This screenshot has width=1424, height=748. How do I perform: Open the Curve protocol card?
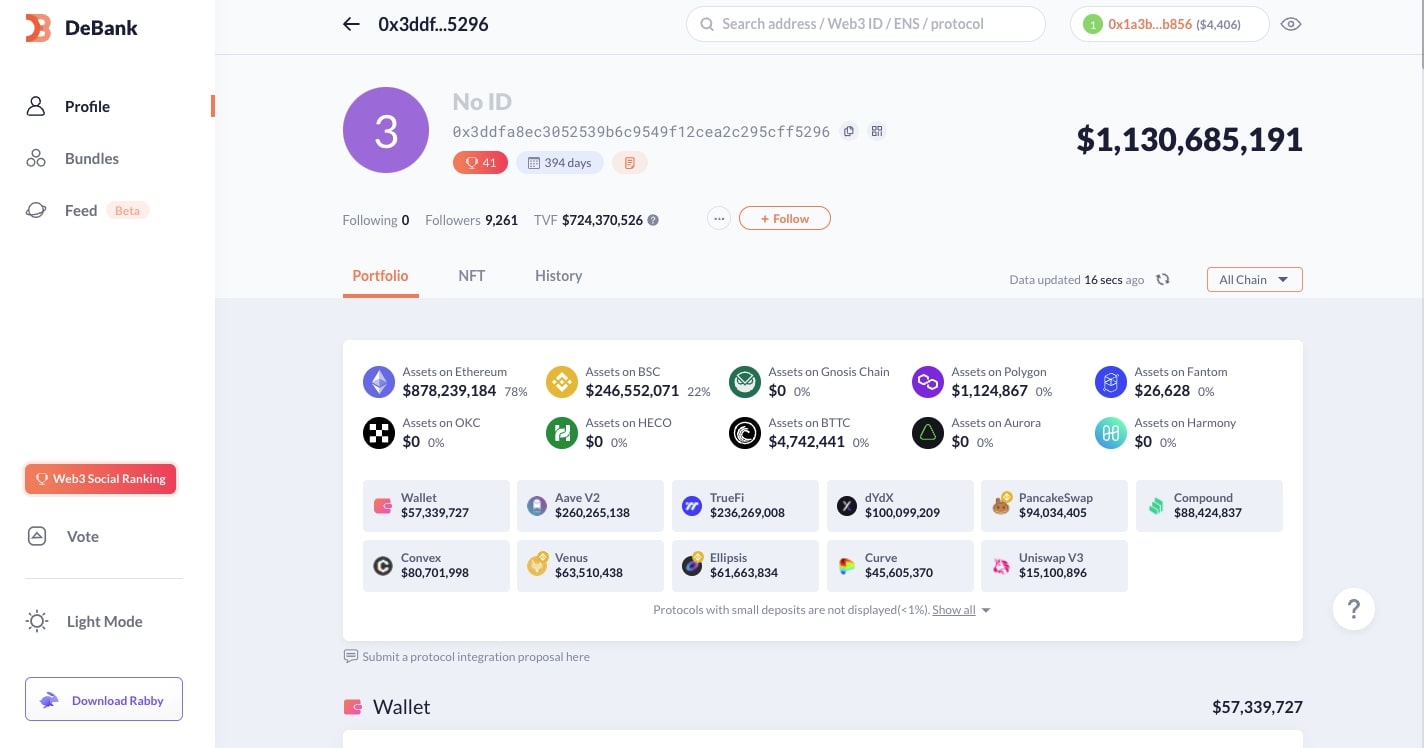[x=900, y=565]
